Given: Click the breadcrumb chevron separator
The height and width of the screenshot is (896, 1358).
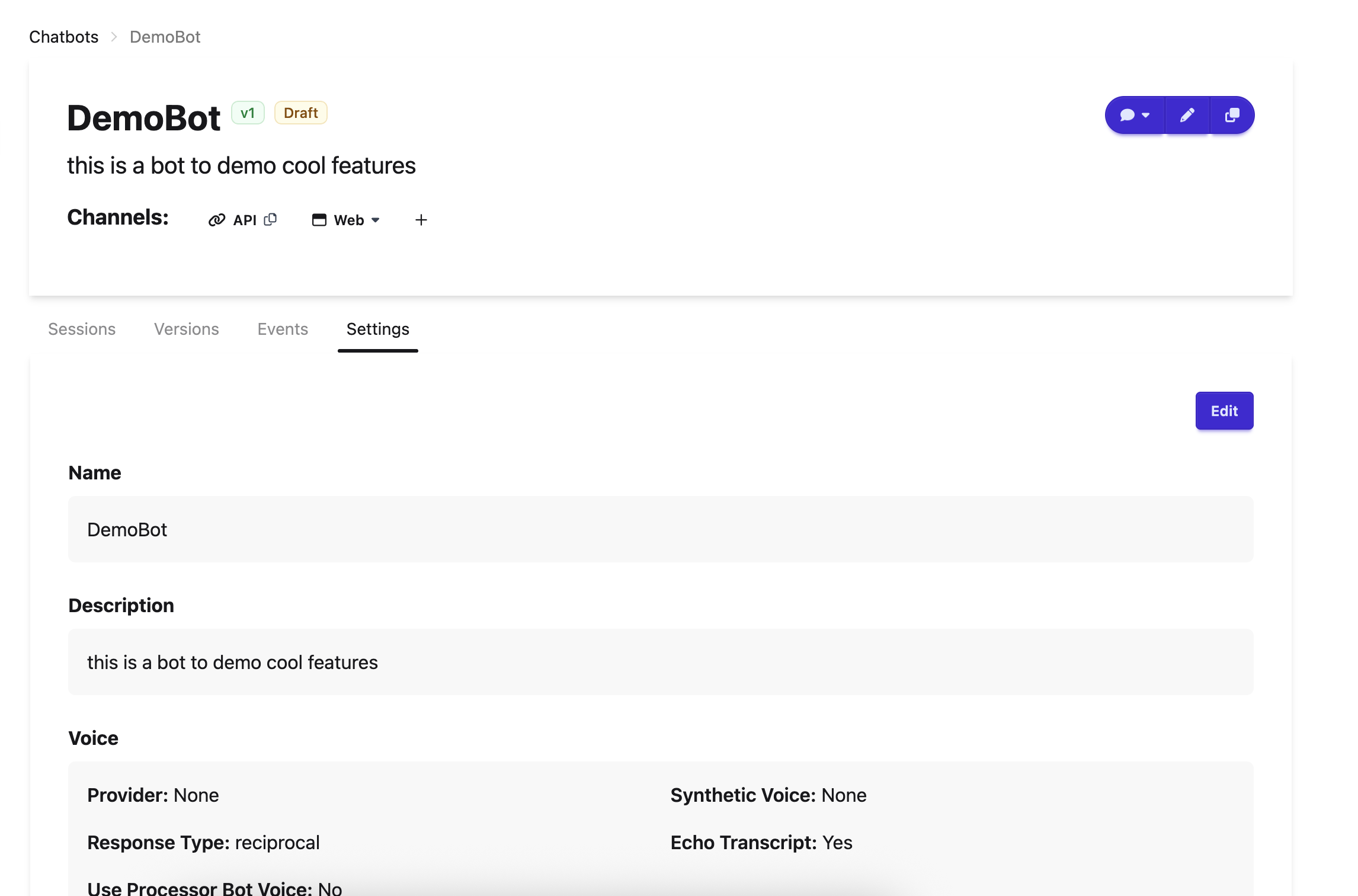Looking at the screenshot, I should pos(114,37).
